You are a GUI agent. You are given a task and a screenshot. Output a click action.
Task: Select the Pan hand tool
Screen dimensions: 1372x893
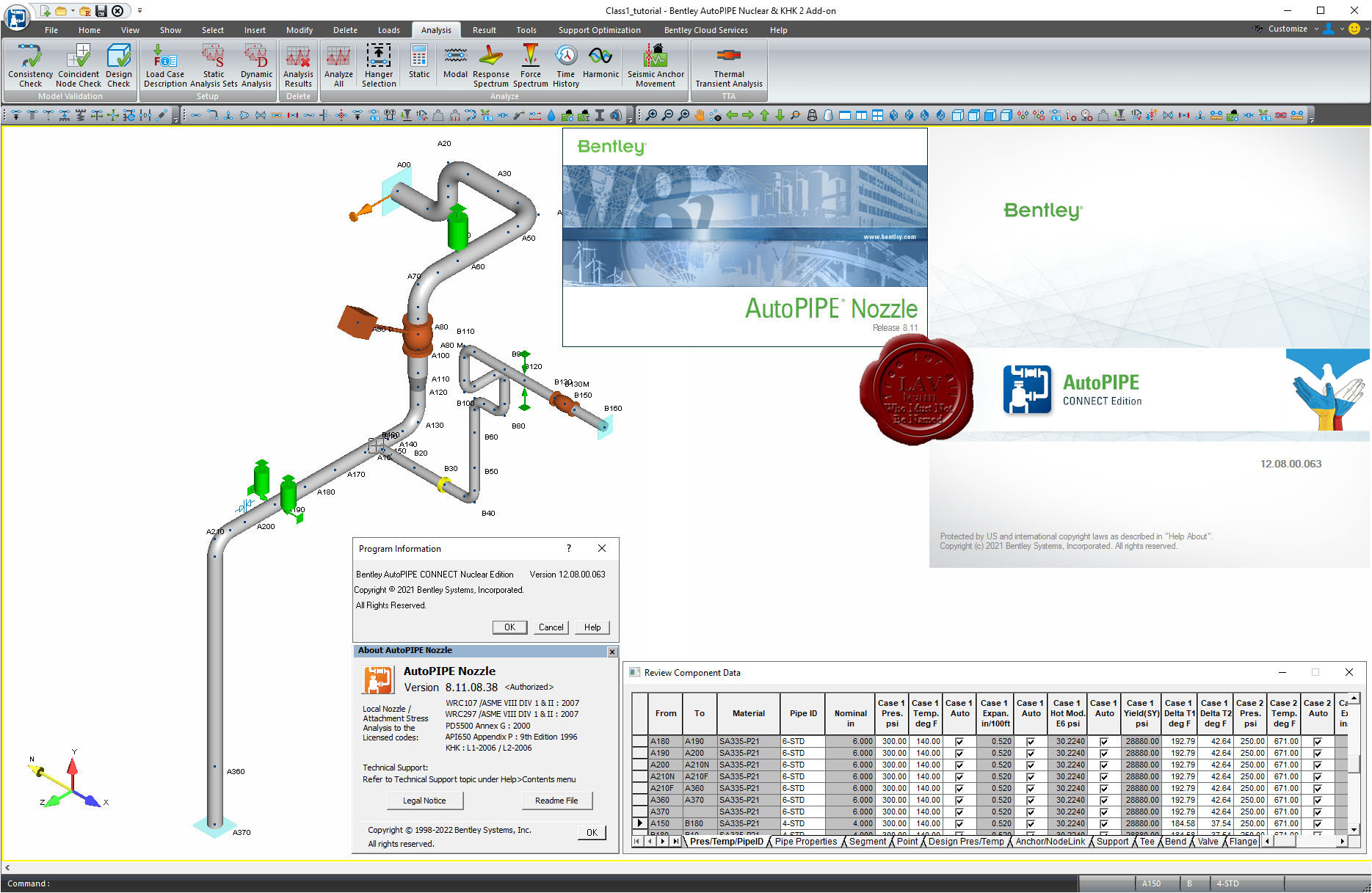click(x=700, y=115)
